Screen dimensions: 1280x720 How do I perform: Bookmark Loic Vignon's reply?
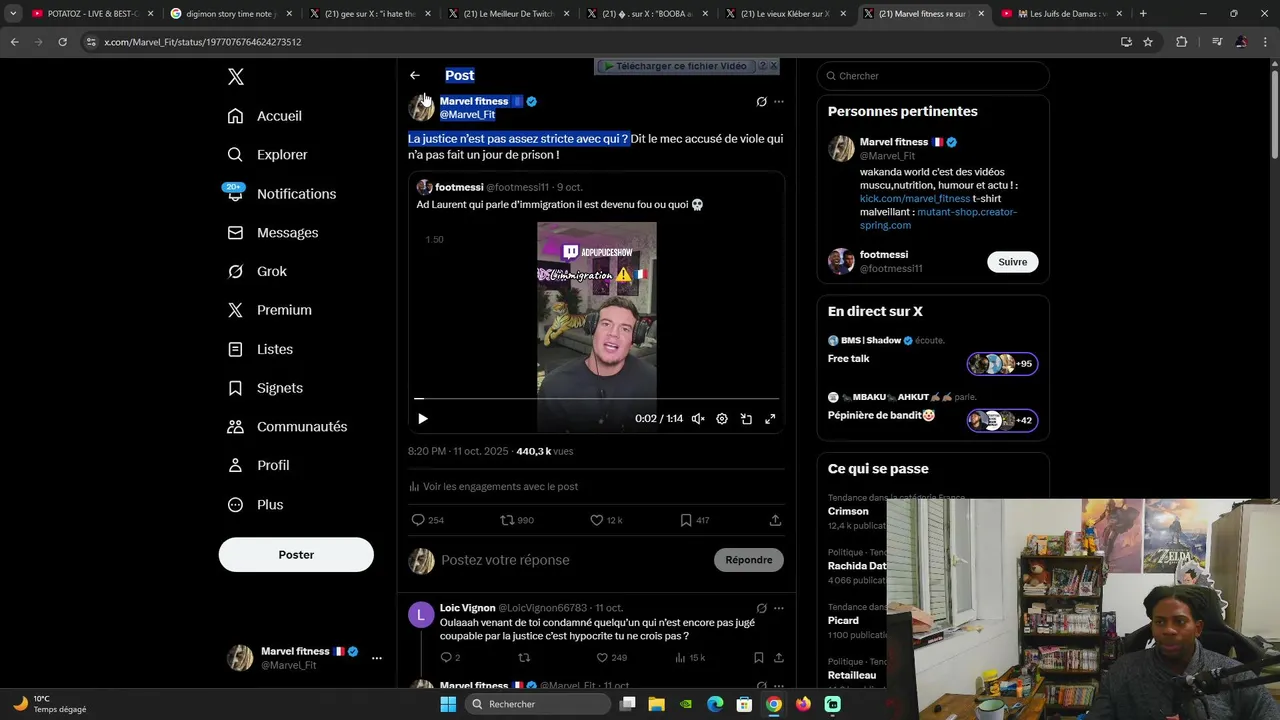pos(759,658)
